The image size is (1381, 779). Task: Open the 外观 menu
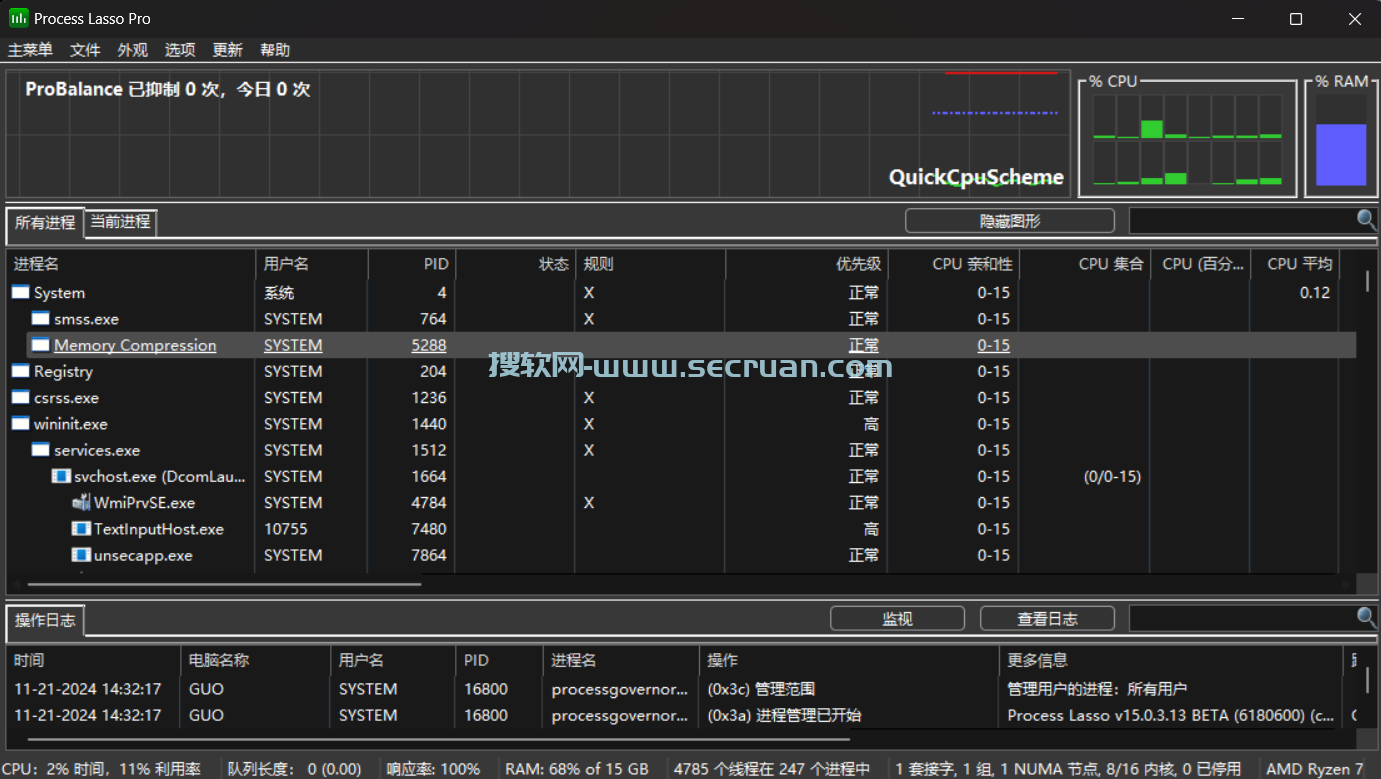click(x=132, y=50)
